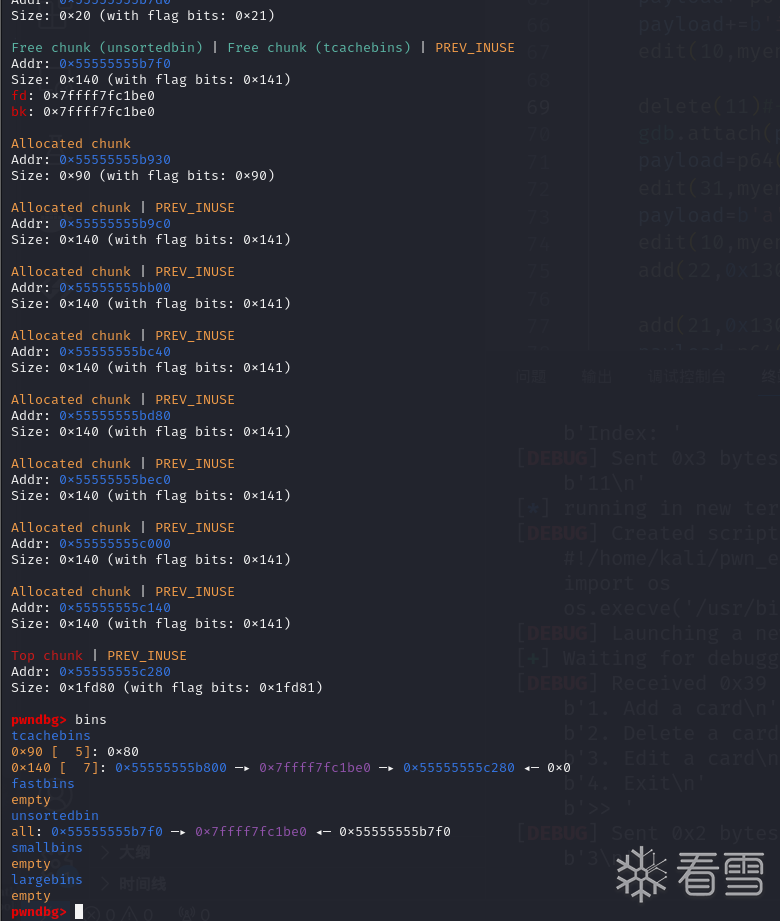Image resolution: width=780 pixels, height=921 pixels.
Task: Click the warnings triangle icon in status bar
Action: tap(128, 911)
